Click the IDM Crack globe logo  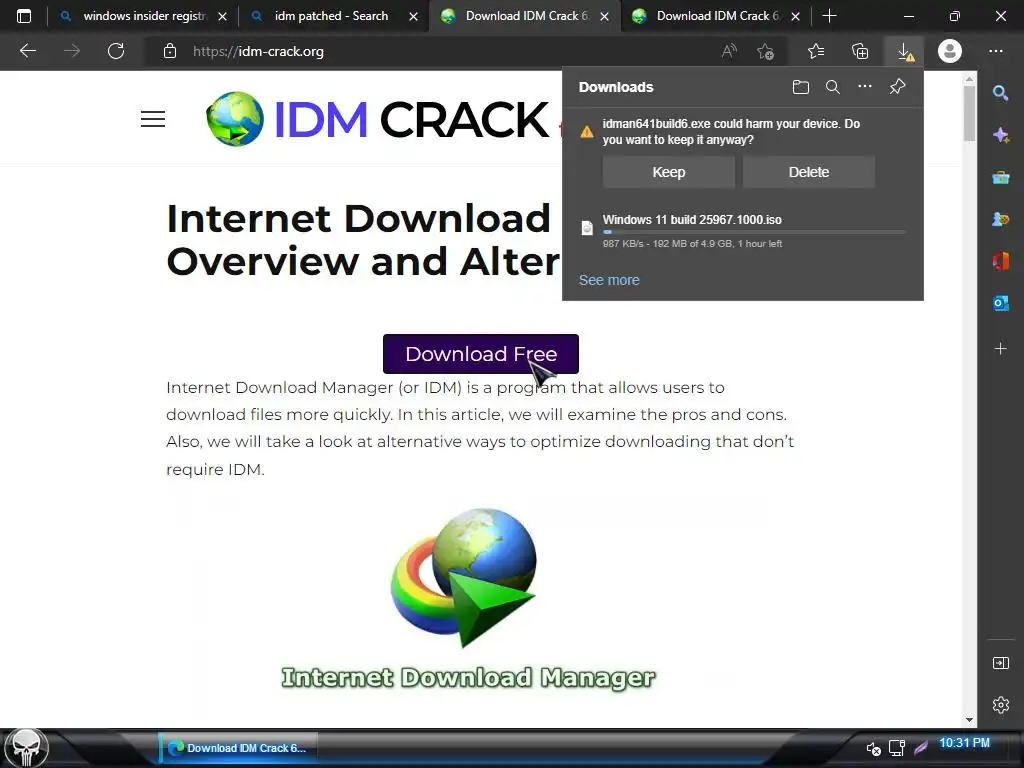(x=234, y=119)
